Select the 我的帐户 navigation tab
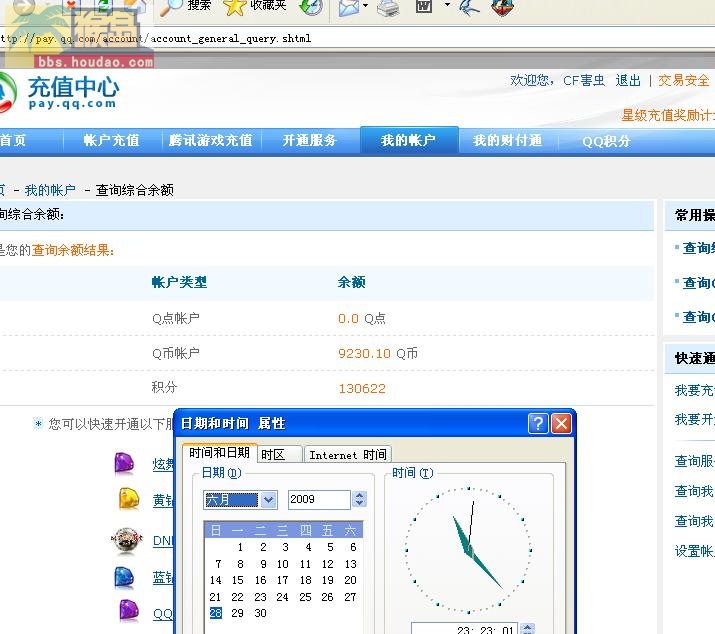The width and height of the screenshot is (715, 634). coord(409,140)
